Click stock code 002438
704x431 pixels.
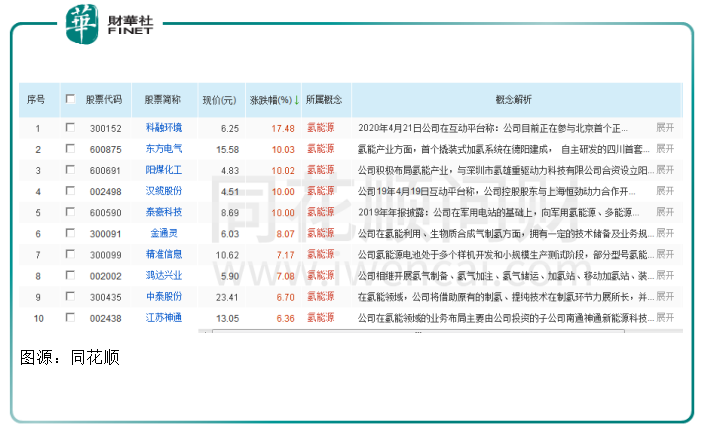click(106, 318)
